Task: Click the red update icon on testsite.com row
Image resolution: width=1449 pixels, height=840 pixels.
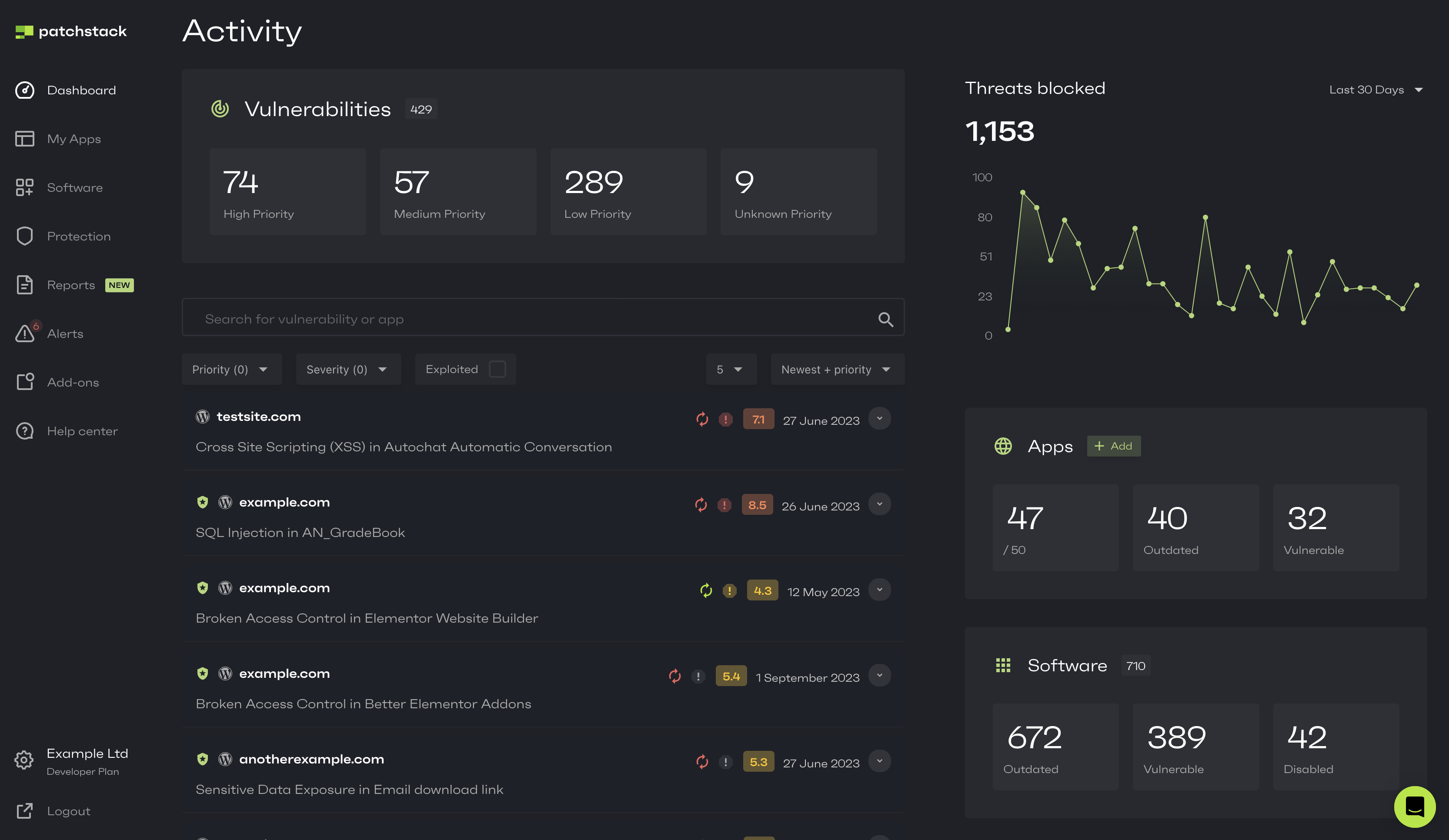Action: (702, 420)
